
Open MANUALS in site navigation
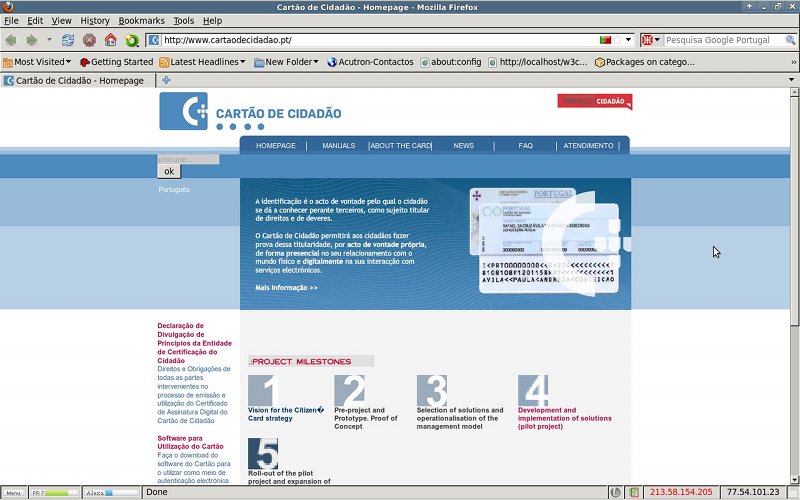coord(338,145)
